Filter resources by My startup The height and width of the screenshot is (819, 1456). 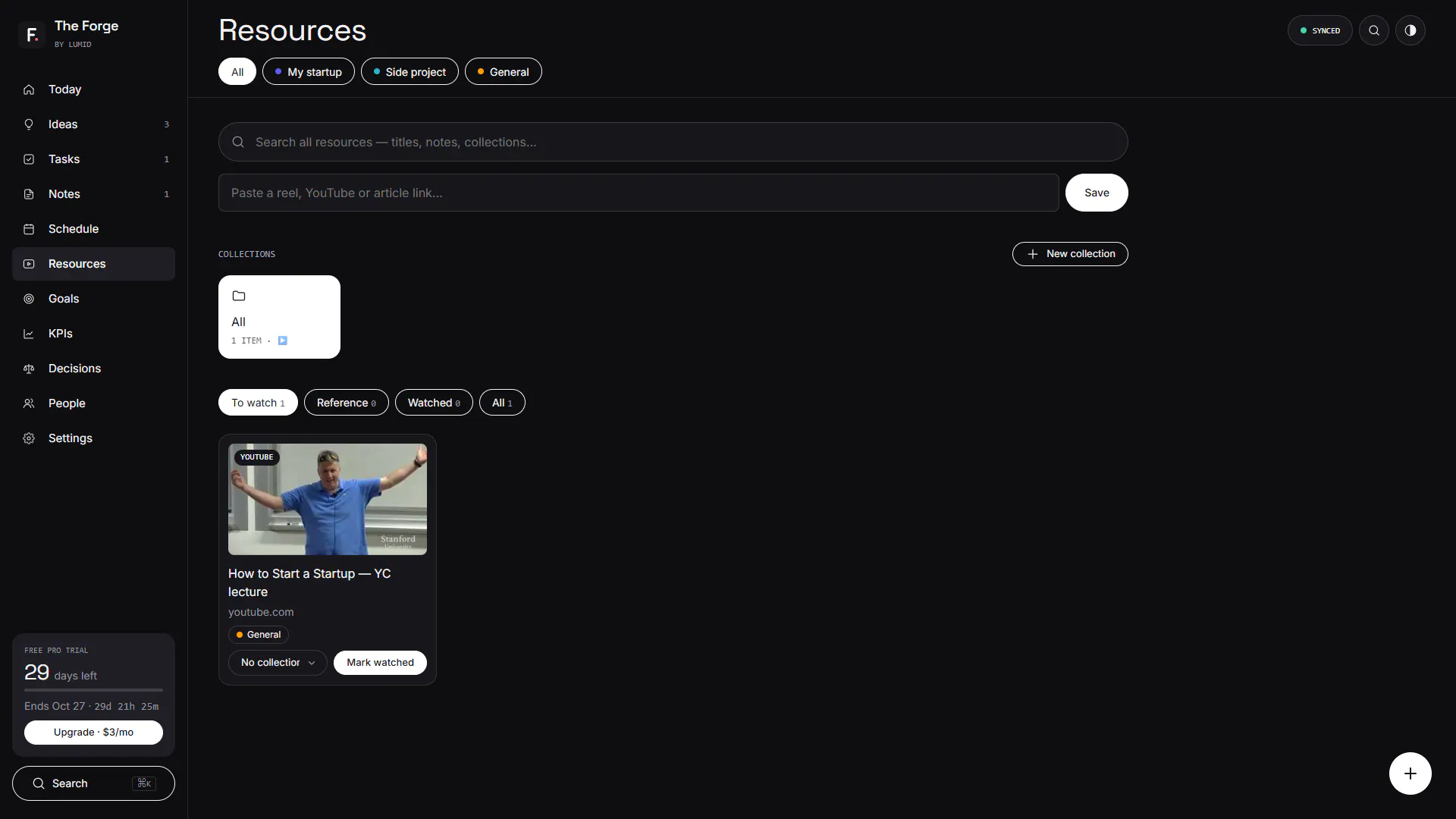coord(309,71)
